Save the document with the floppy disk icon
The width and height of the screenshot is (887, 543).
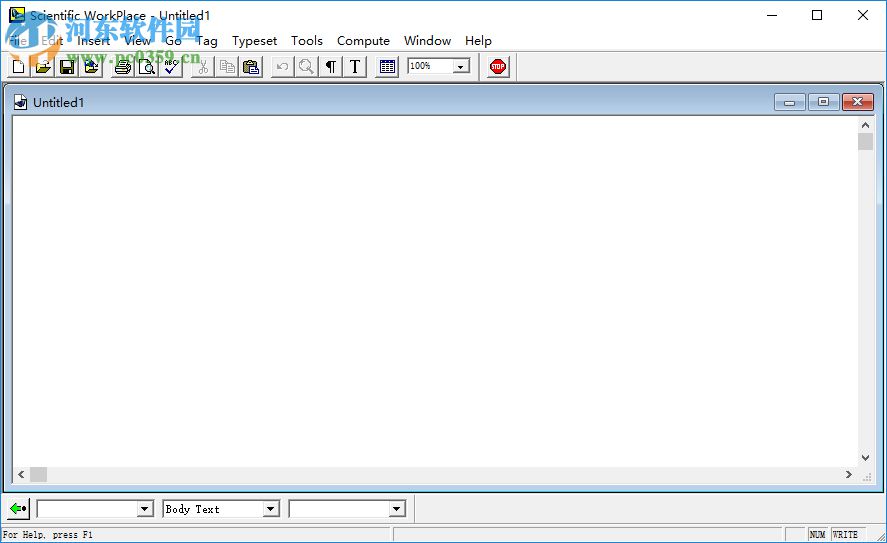click(x=67, y=67)
